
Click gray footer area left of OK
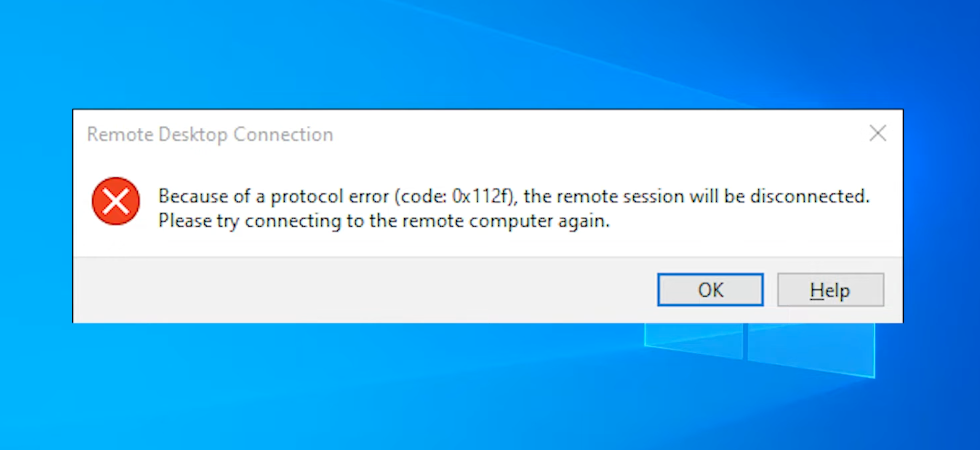pyautogui.click(x=350, y=290)
